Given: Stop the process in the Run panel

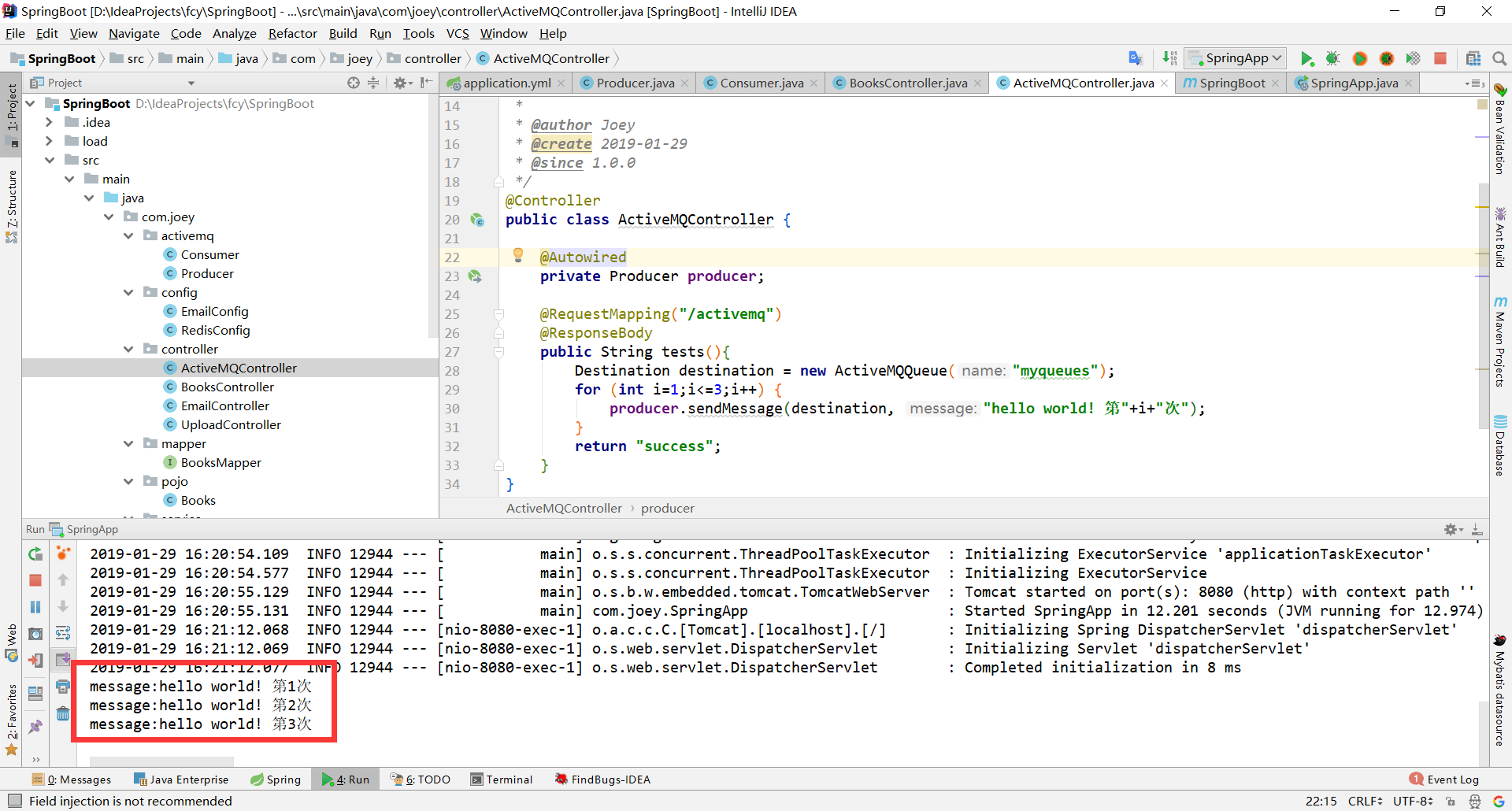Looking at the screenshot, I should coord(35,580).
